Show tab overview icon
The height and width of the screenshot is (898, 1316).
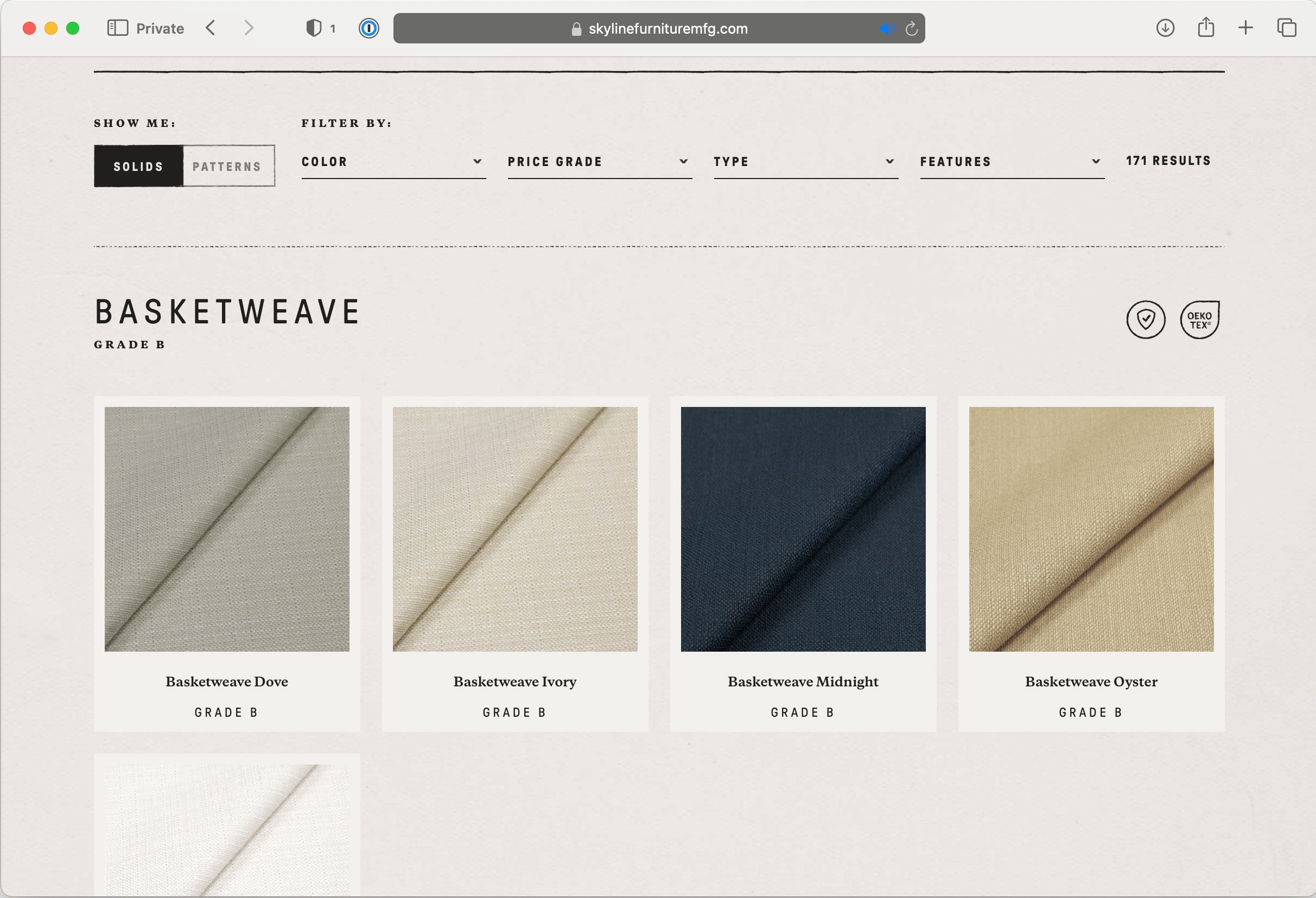tap(1287, 28)
